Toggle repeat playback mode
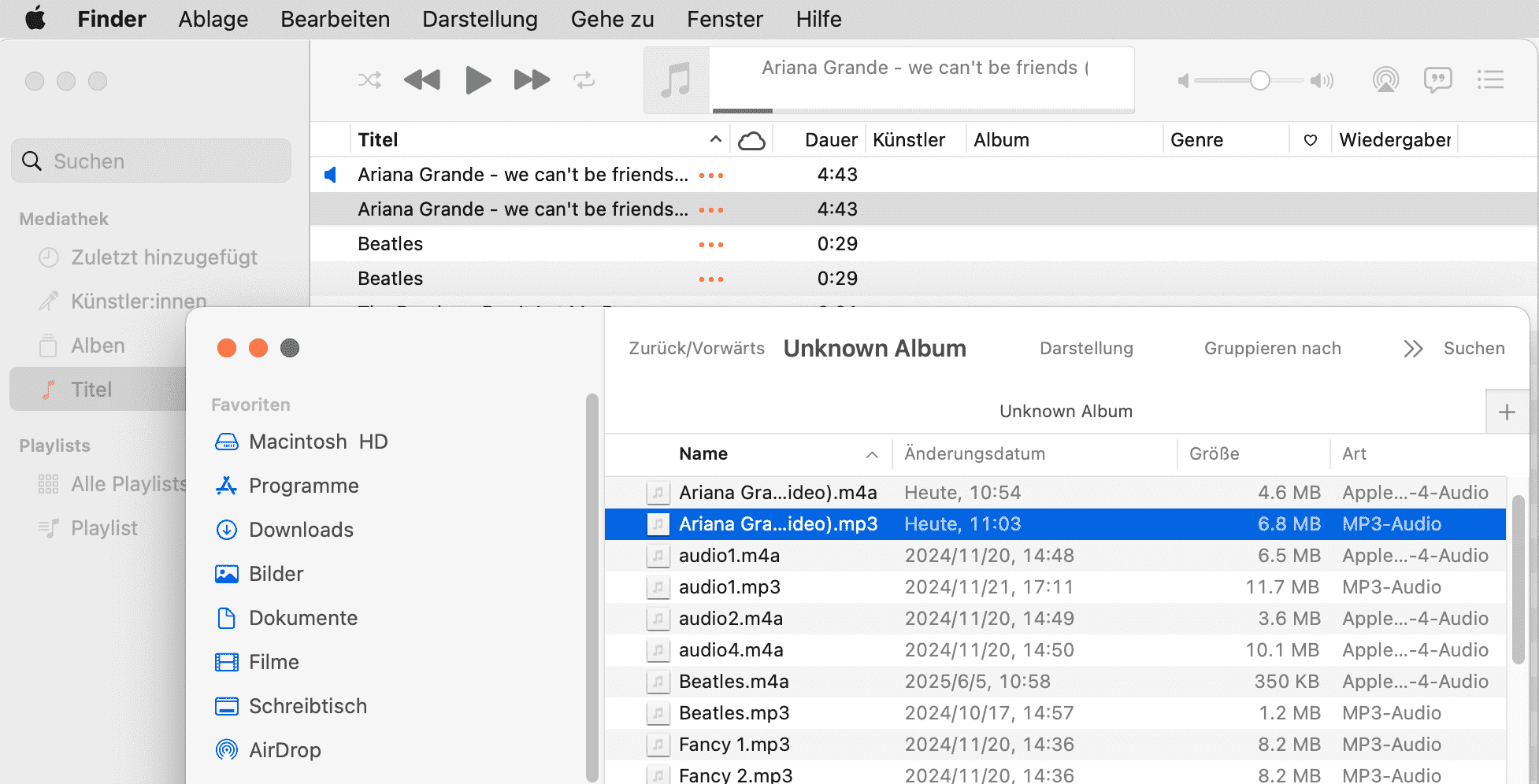 [584, 80]
